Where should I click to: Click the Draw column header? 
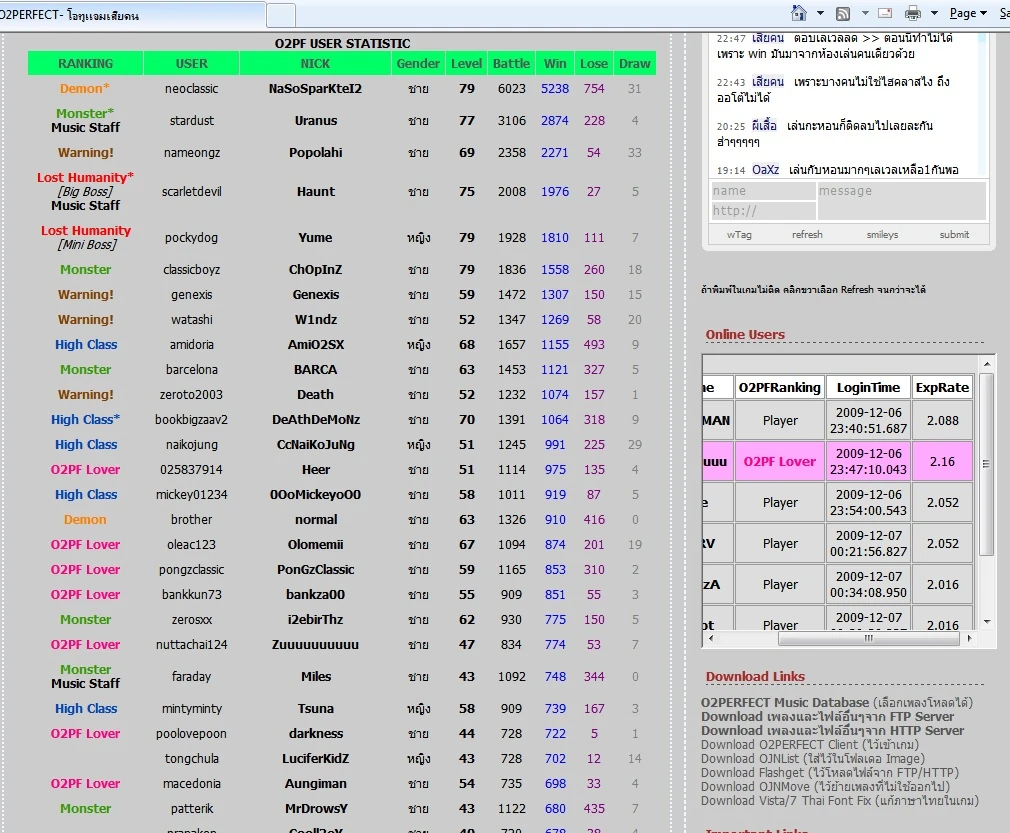(634, 63)
